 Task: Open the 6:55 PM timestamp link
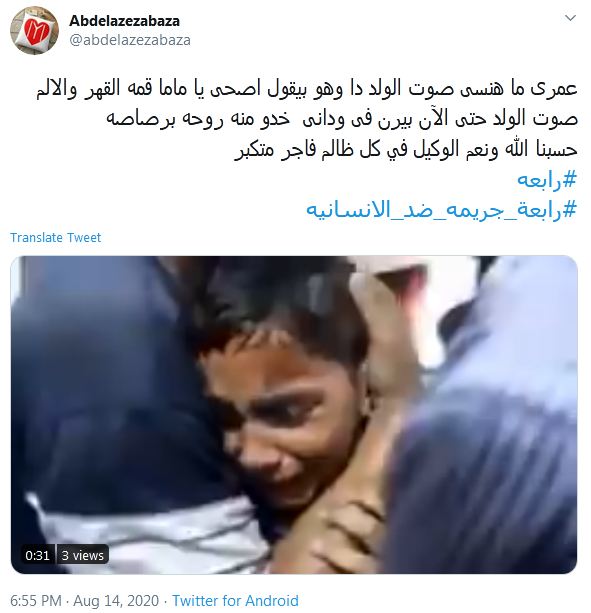(x=36, y=600)
